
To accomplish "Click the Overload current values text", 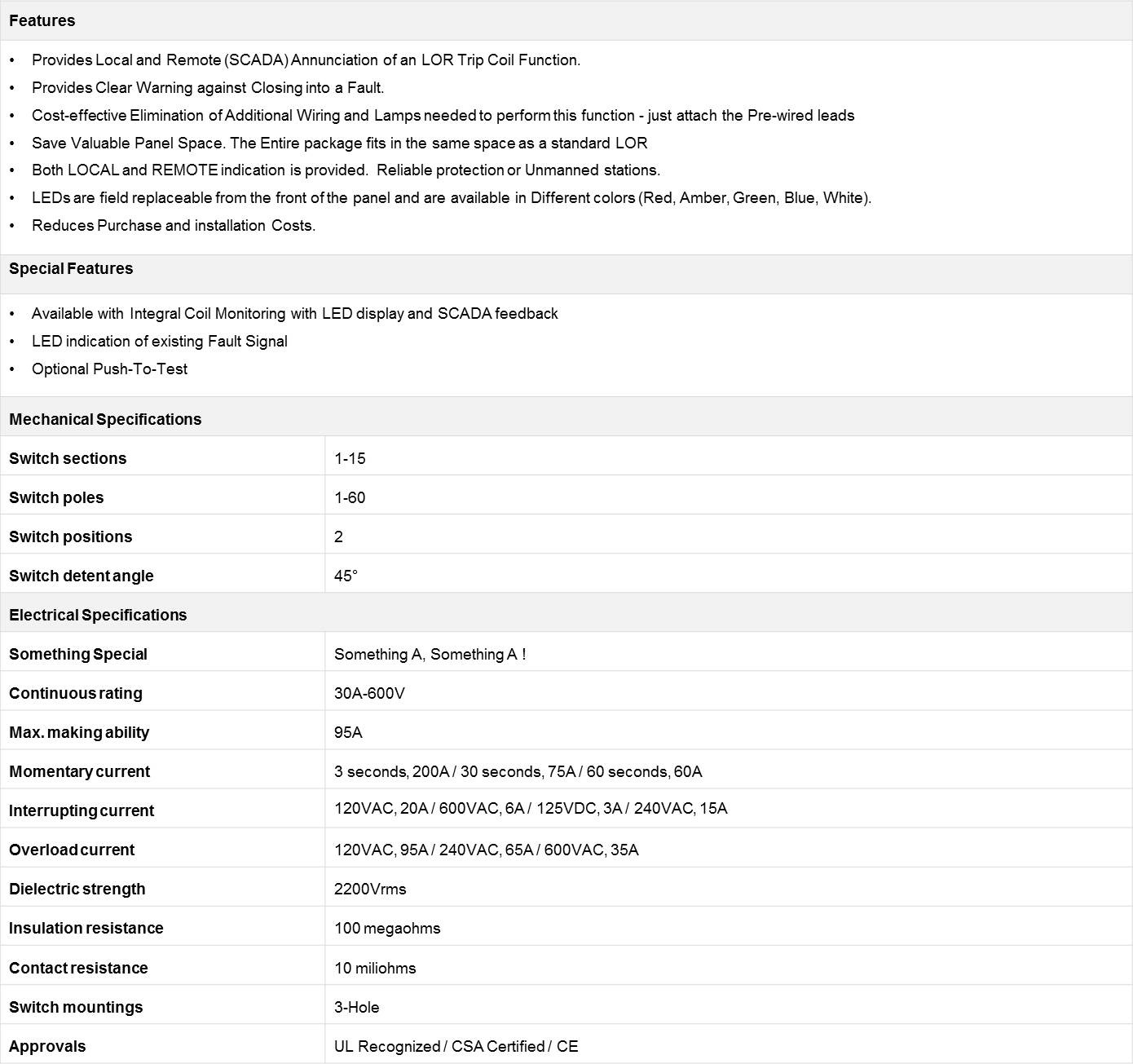I will click(x=486, y=850).
